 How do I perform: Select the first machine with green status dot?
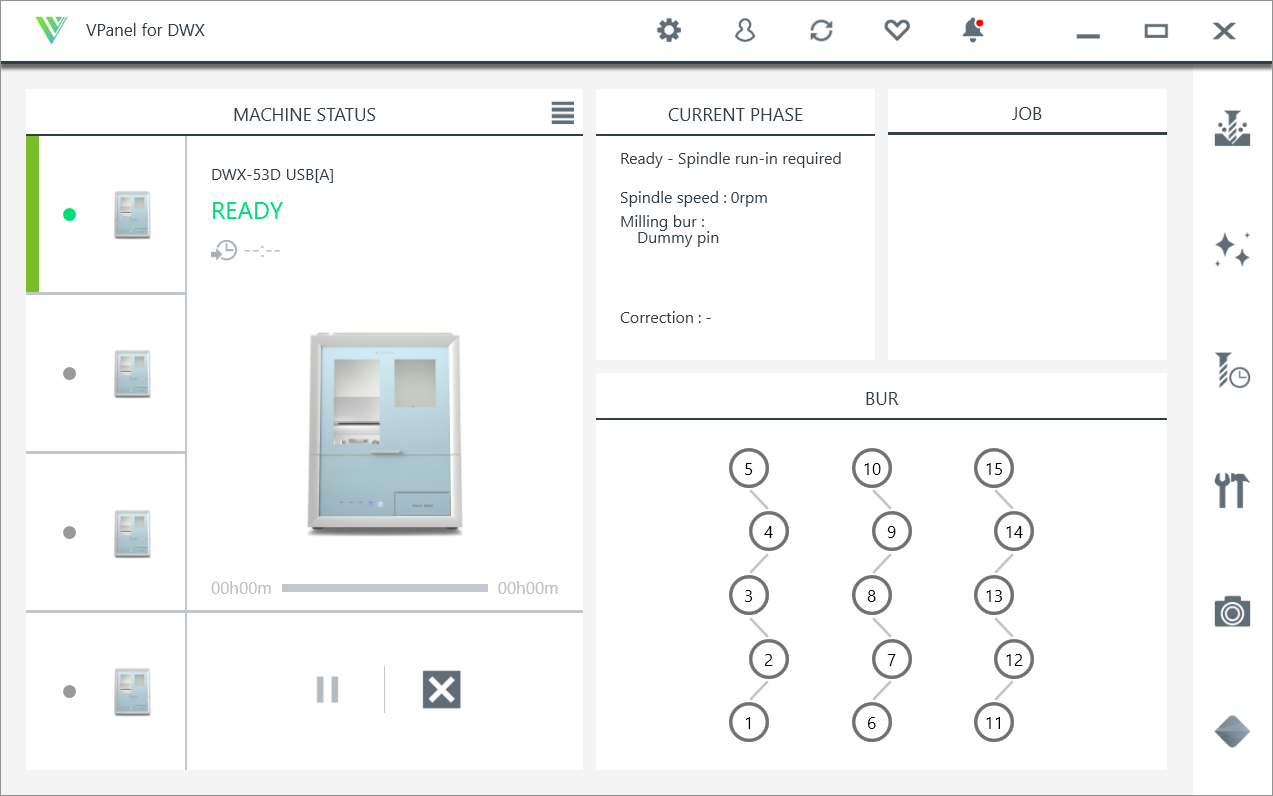tap(106, 214)
